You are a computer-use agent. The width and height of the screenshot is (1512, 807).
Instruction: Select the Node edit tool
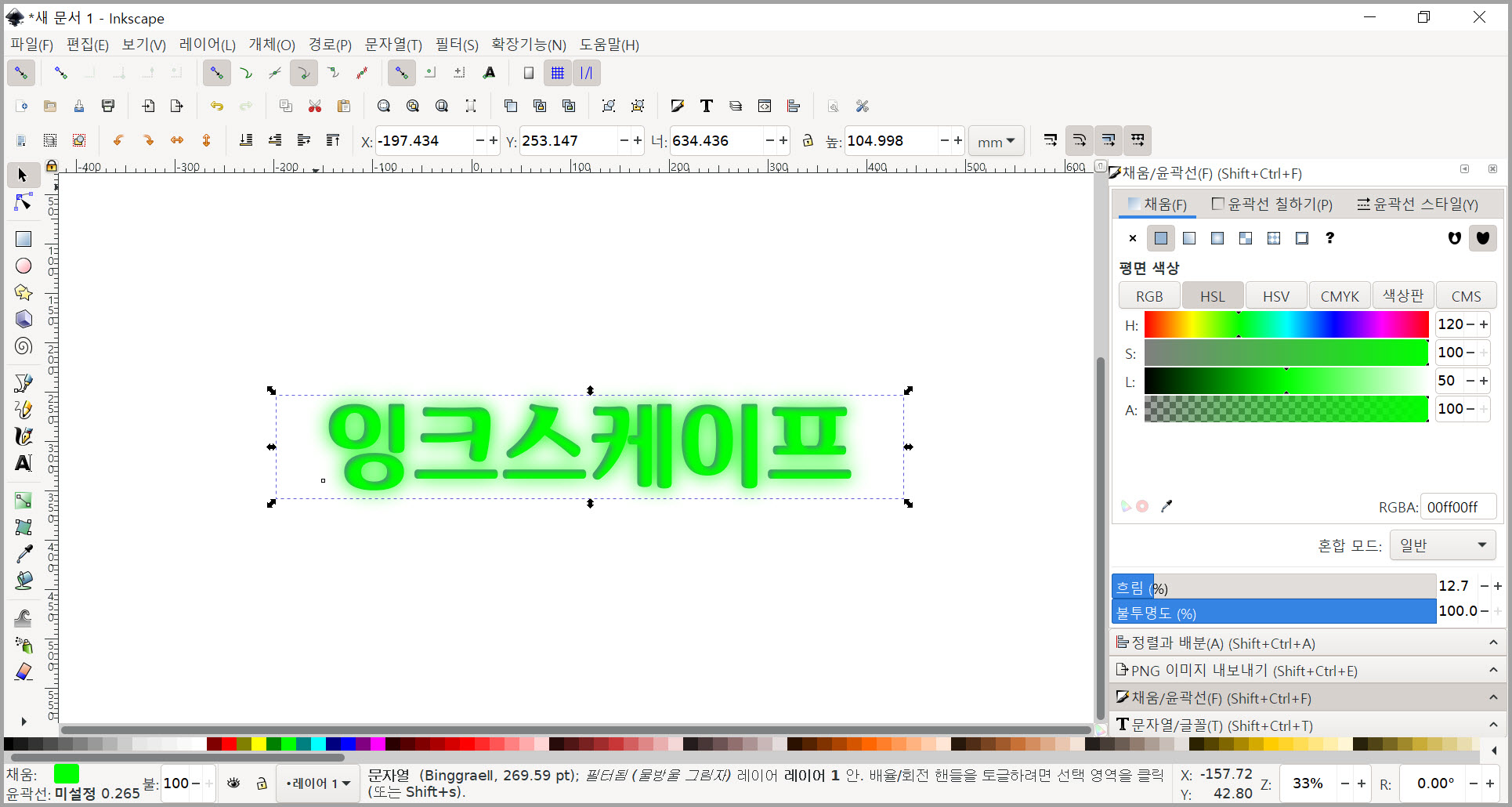coord(24,202)
